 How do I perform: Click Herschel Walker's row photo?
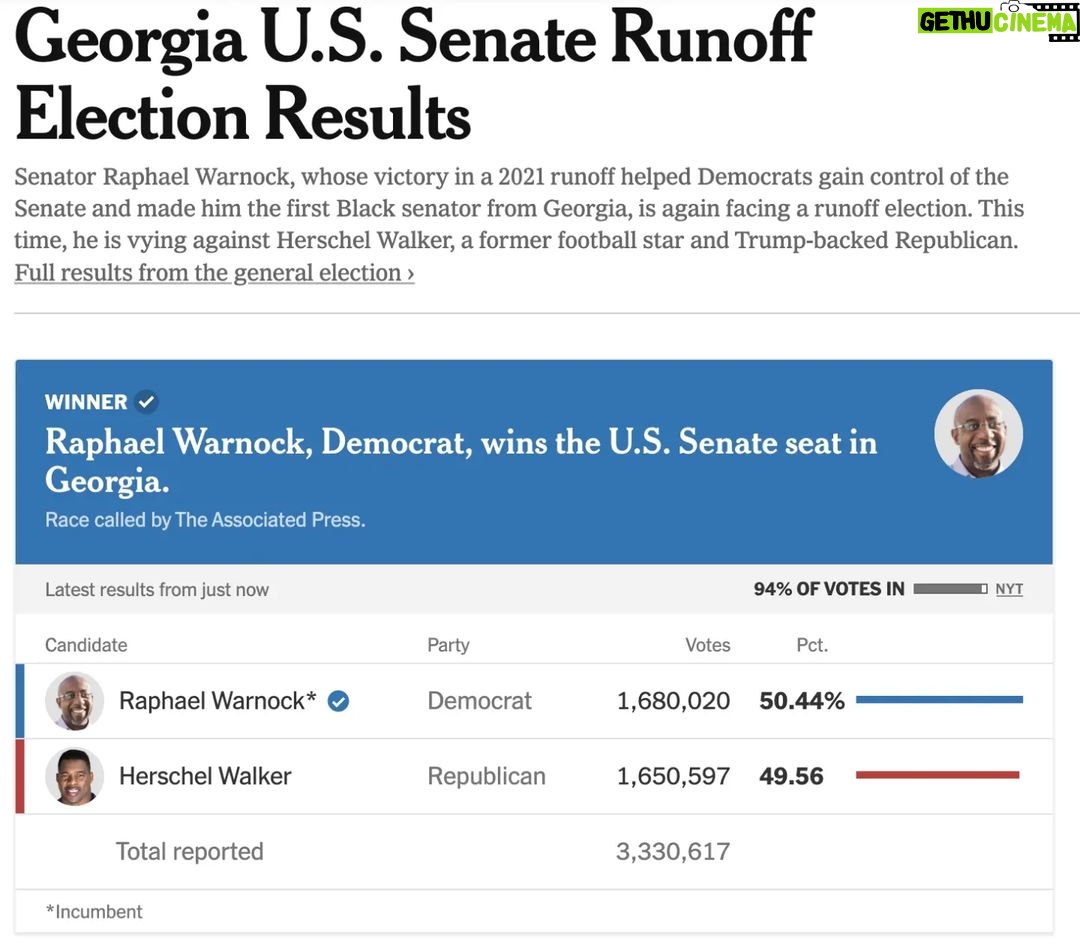tap(74, 776)
